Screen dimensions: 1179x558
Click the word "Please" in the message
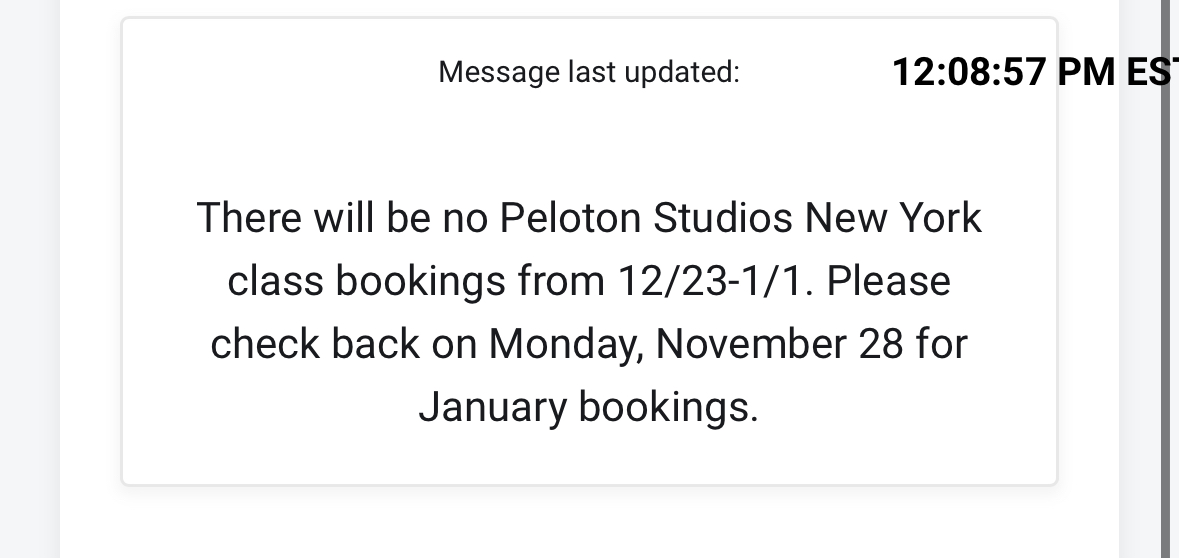(888, 281)
